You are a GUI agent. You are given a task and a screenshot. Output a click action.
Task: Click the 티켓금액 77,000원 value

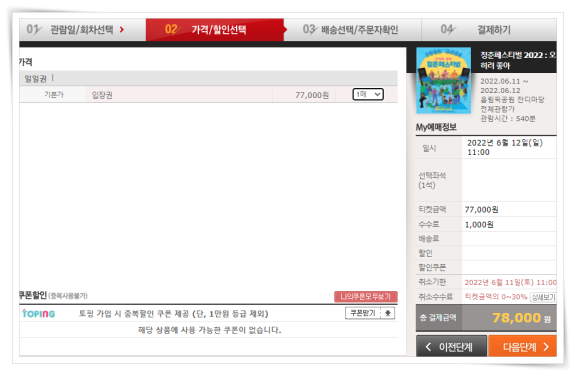[x=482, y=209]
